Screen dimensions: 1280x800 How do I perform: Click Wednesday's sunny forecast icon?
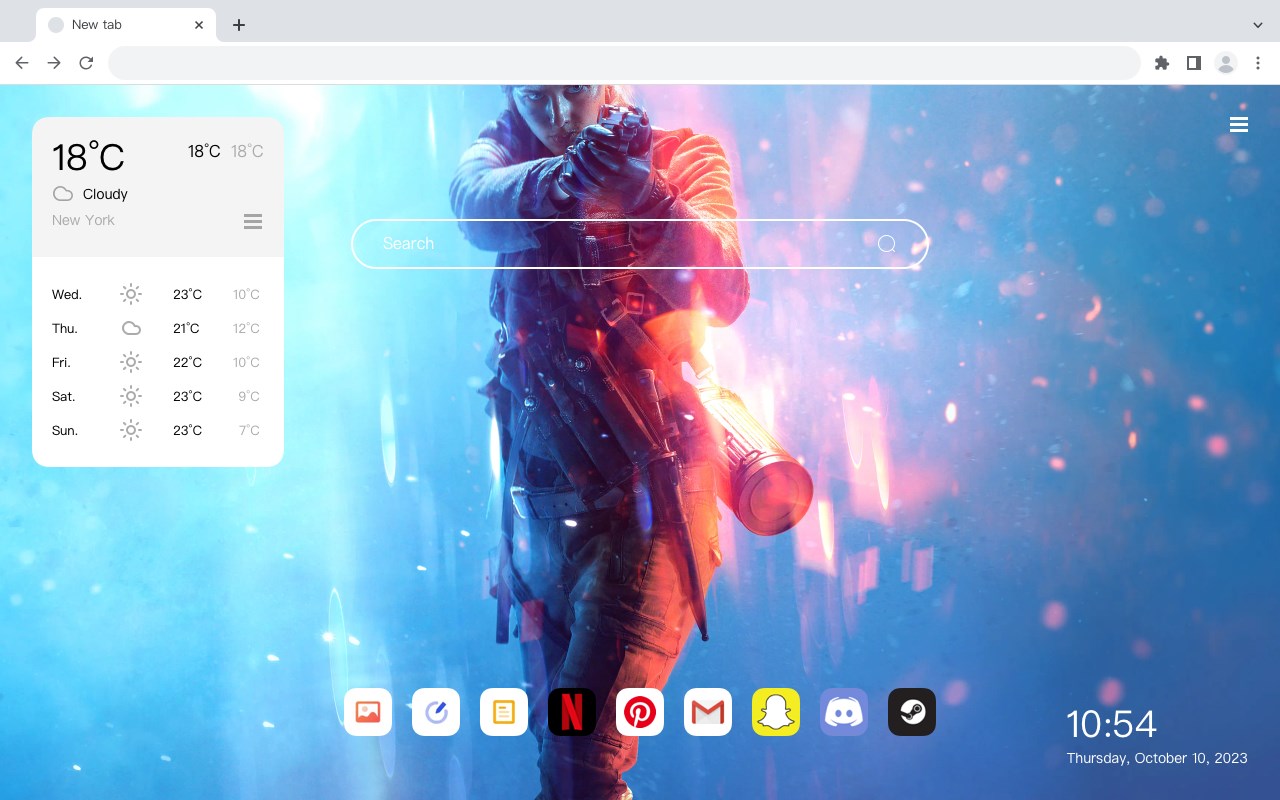pyautogui.click(x=131, y=294)
